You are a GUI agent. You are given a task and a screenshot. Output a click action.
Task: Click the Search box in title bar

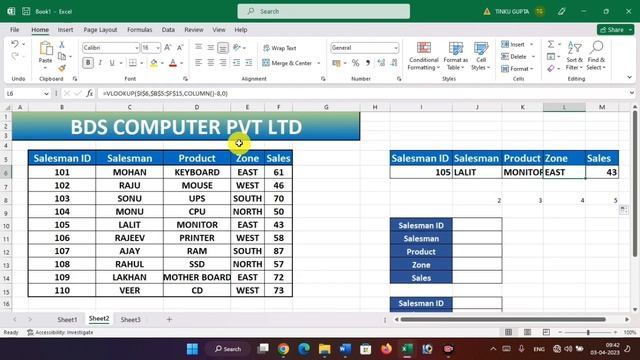coord(324,11)
